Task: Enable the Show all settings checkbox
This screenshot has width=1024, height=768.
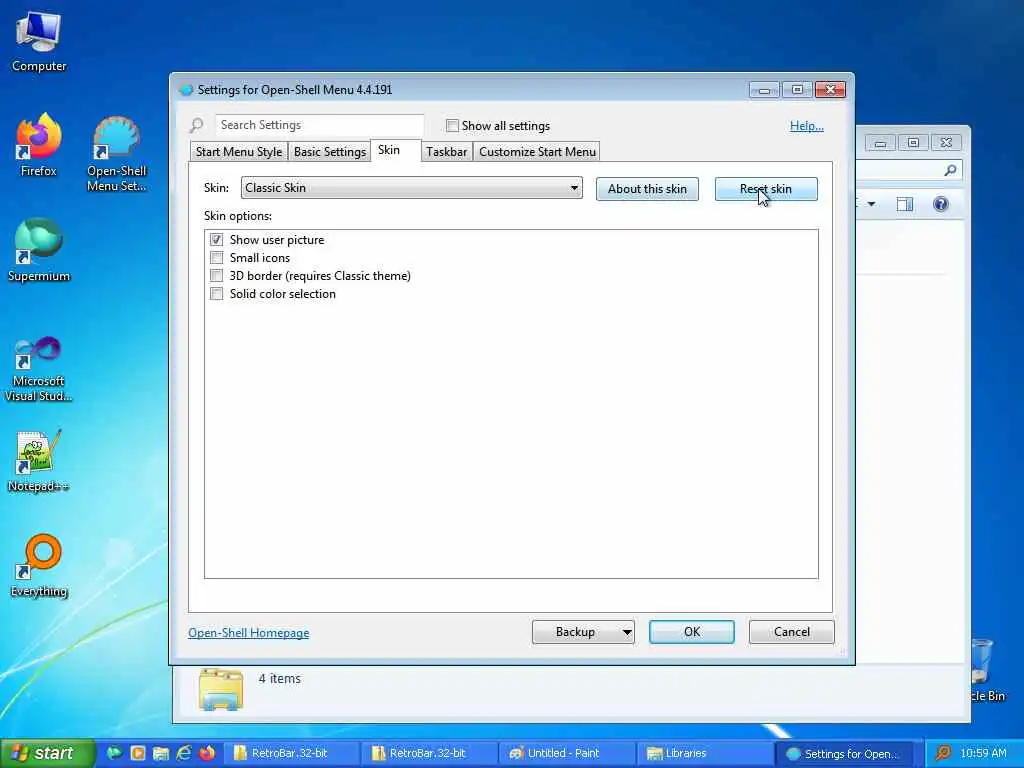Action: (452, 125)
